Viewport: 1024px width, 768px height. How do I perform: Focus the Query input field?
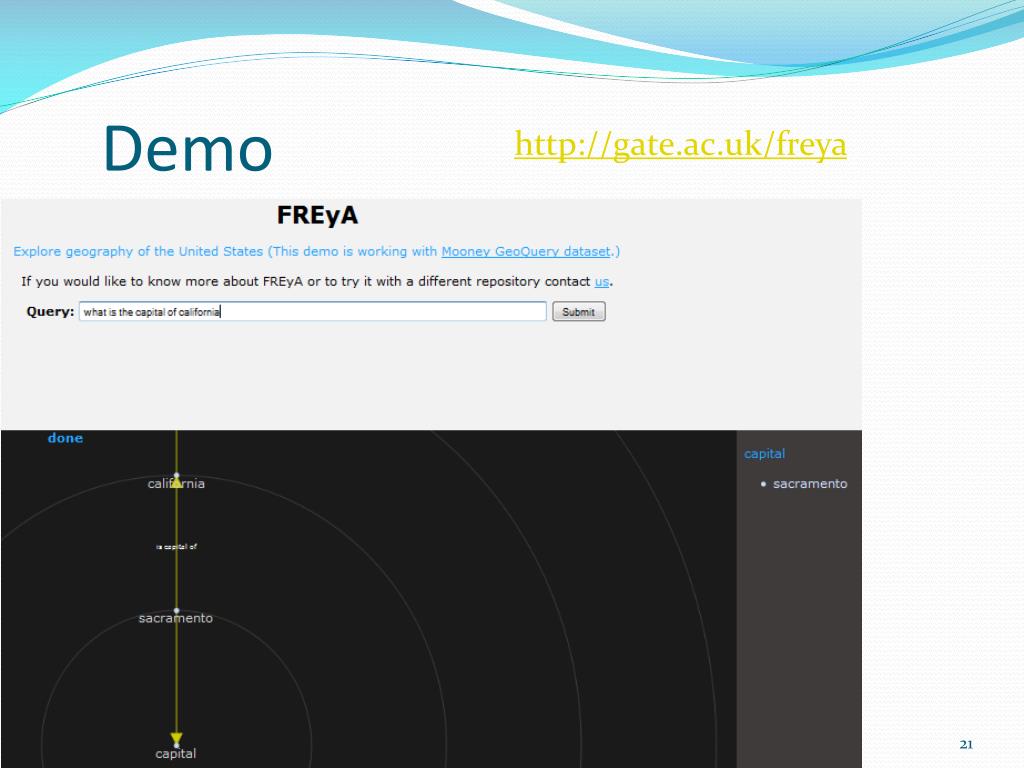313,312
